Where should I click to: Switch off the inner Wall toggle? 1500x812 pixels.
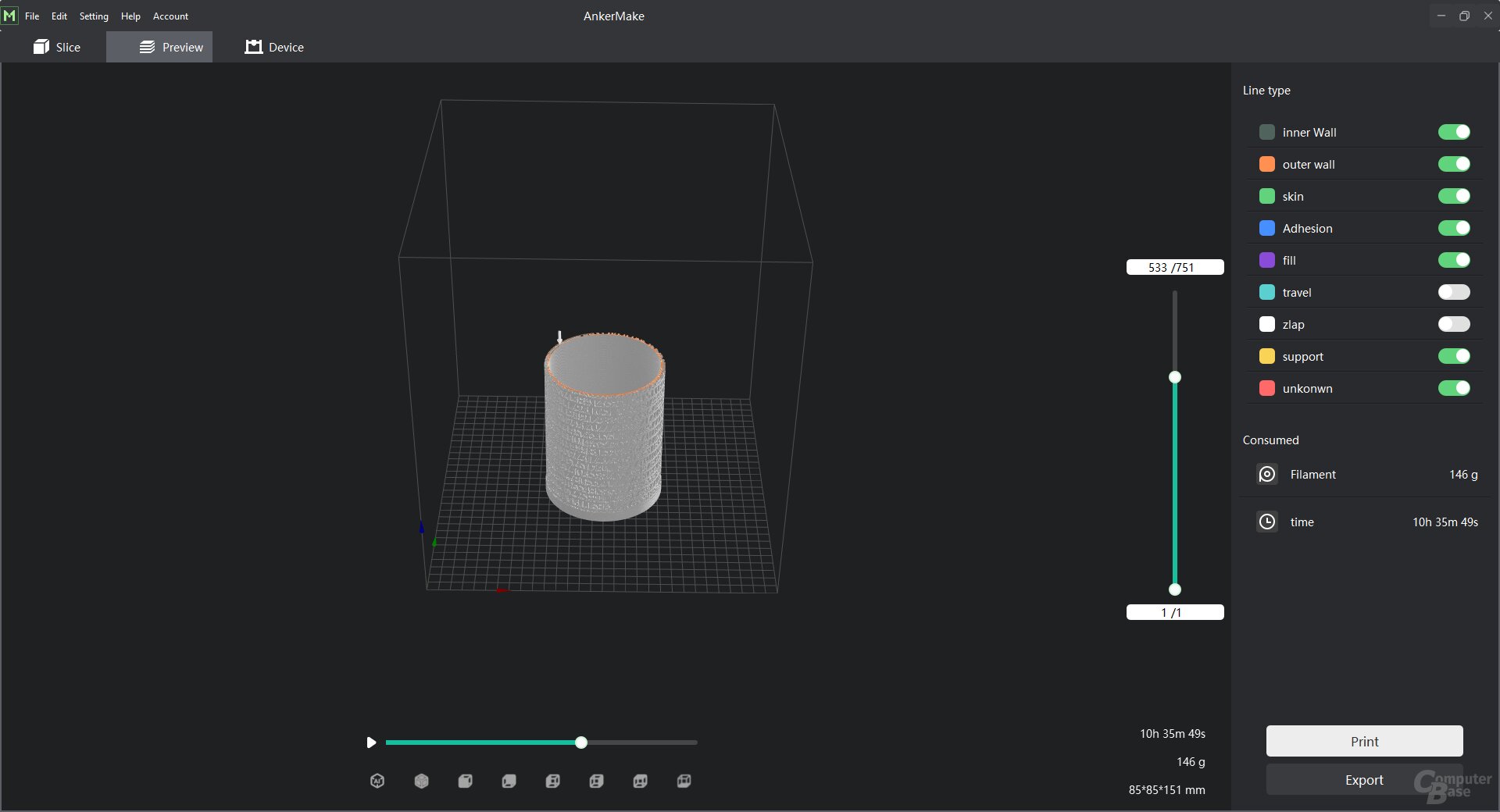tap(1453, 132)
